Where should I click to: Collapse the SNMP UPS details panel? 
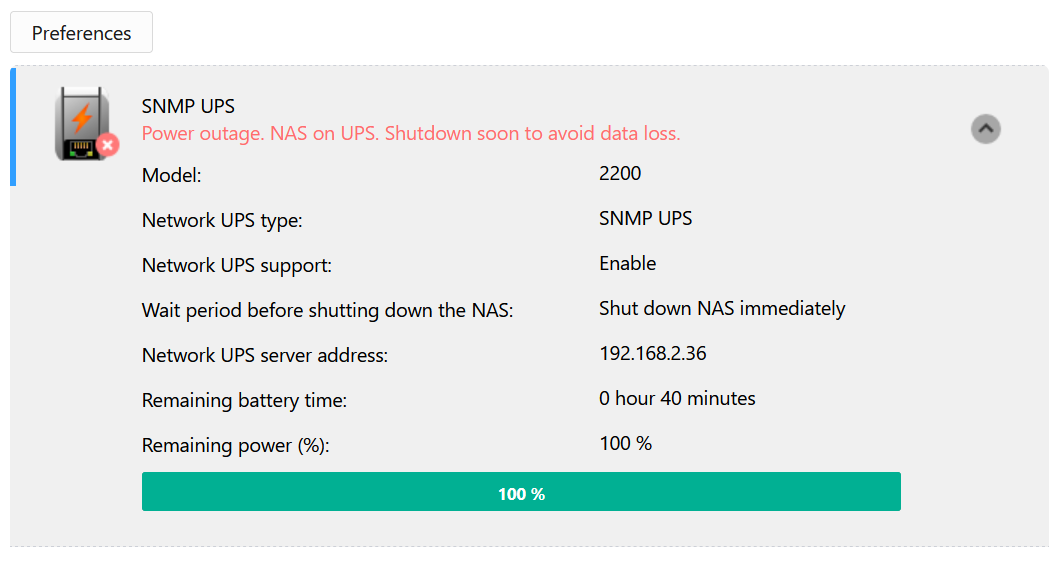(985, 129)
